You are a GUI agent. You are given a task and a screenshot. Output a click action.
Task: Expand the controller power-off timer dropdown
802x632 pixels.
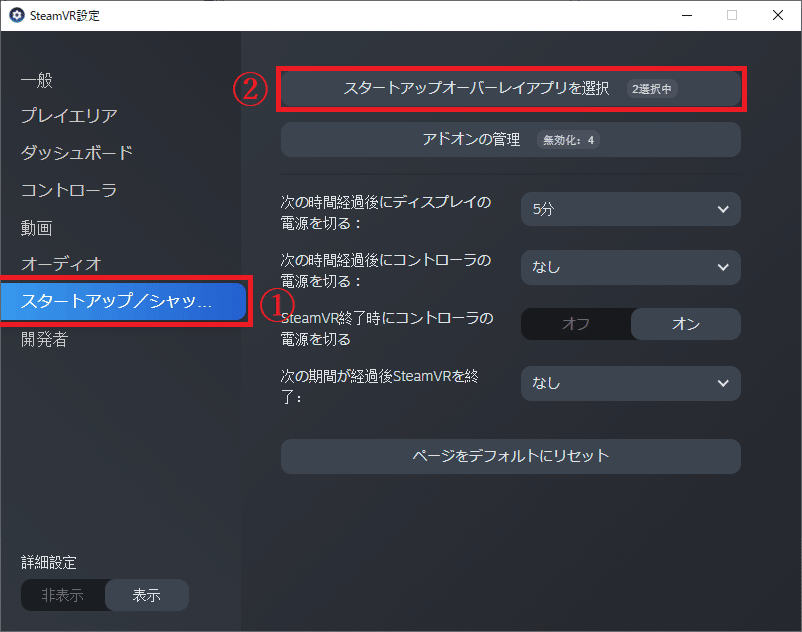click(x=630, y=267)
